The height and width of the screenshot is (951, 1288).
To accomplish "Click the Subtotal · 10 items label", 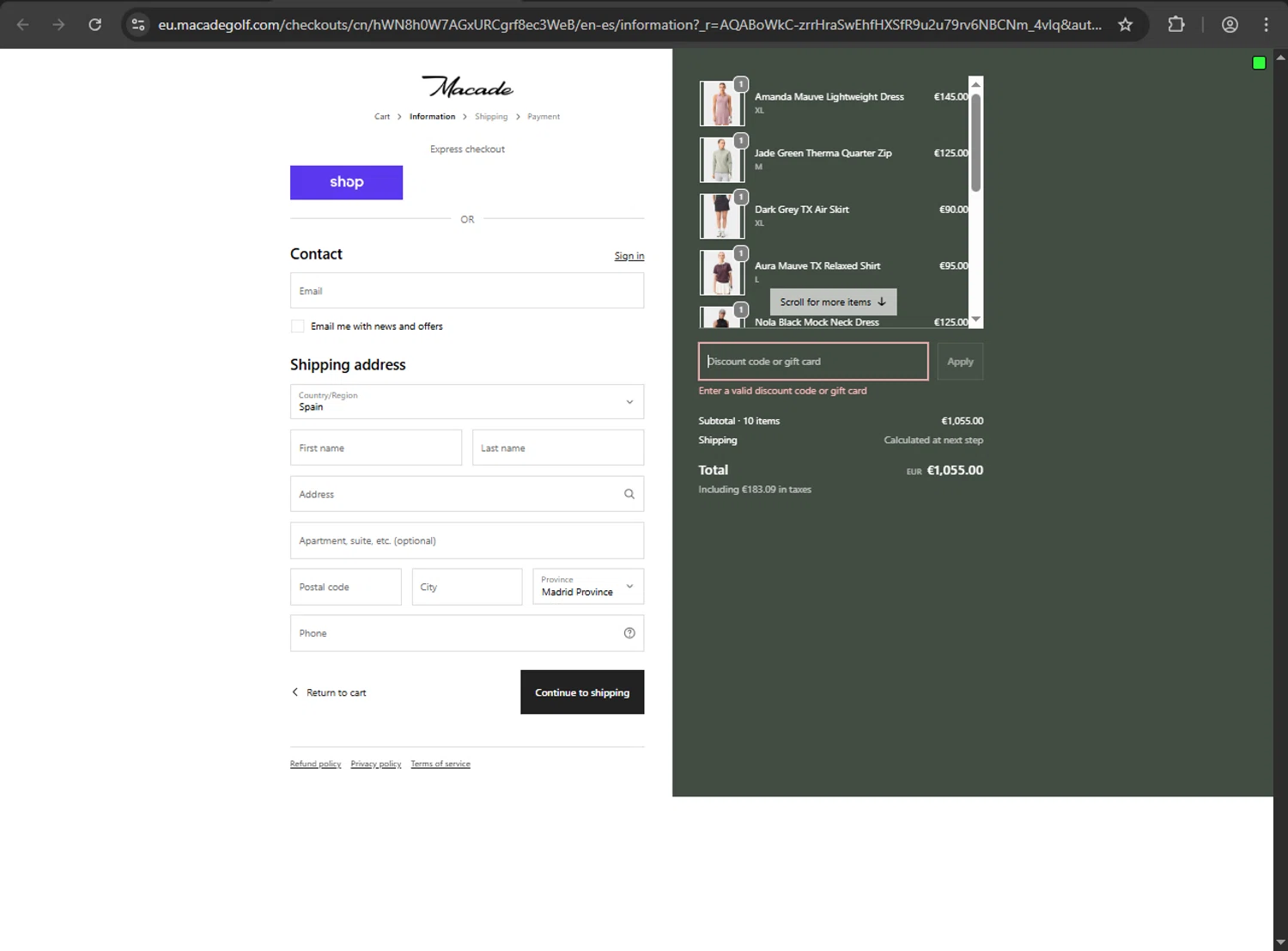I will click(739, 421).
